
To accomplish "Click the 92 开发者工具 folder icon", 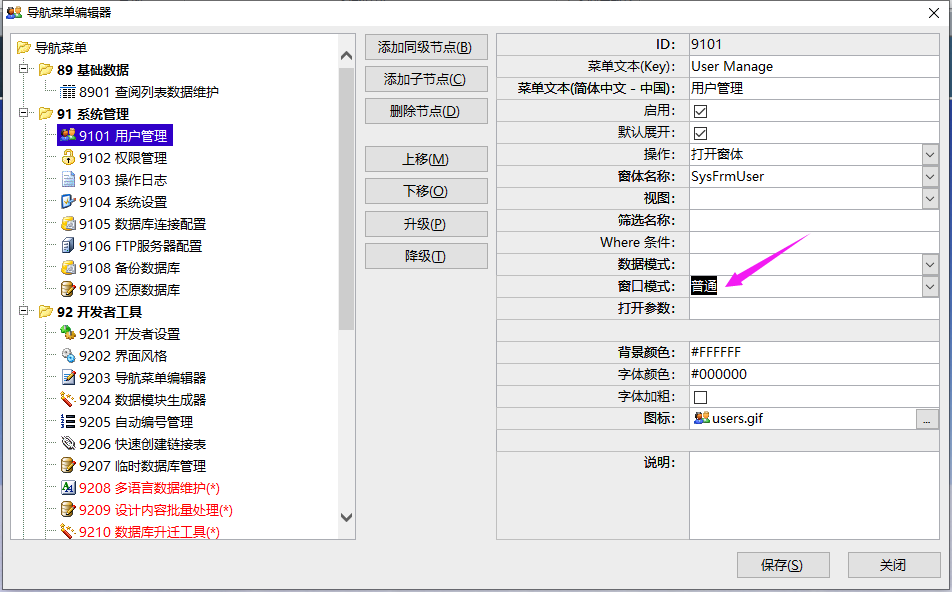I will [46, 311].
